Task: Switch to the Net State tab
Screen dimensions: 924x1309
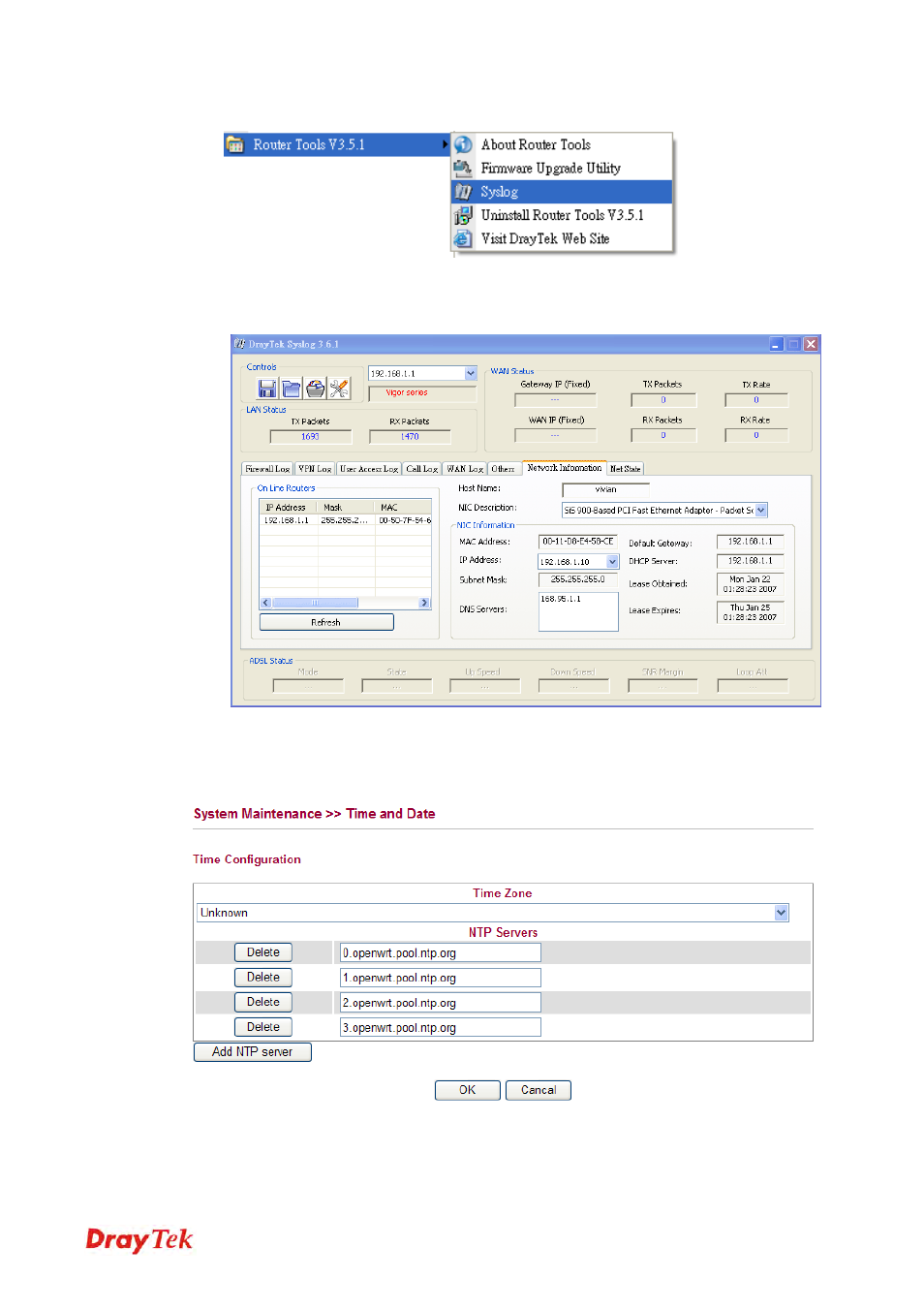Action: pyautogui.click(x=625, y=469)
